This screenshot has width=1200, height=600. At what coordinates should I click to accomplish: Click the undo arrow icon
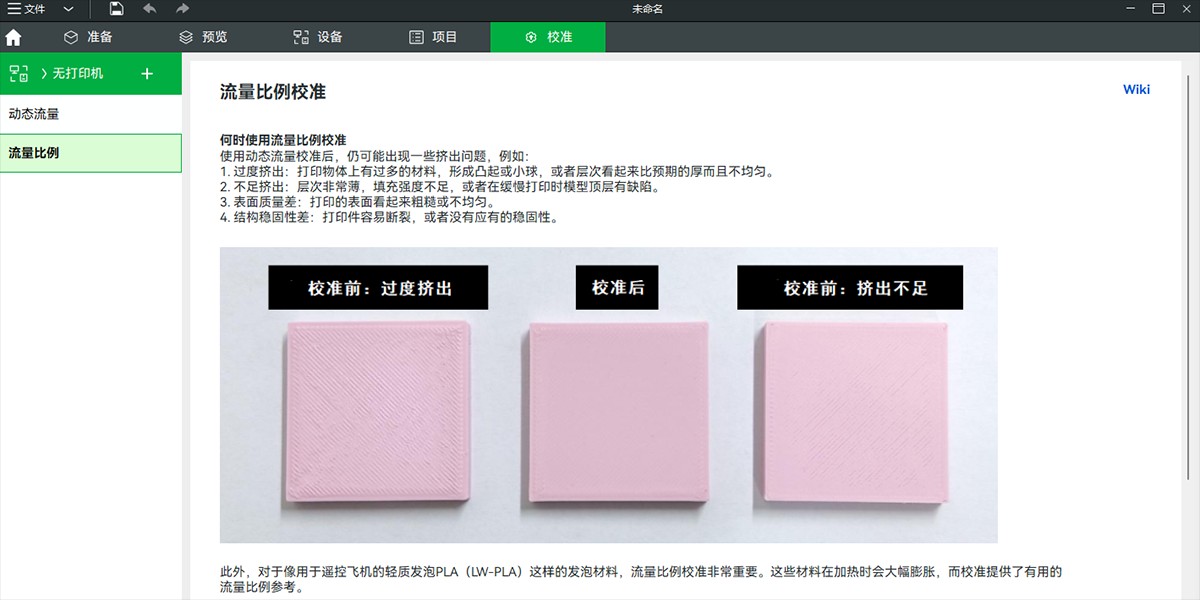(x=148, y=9)
